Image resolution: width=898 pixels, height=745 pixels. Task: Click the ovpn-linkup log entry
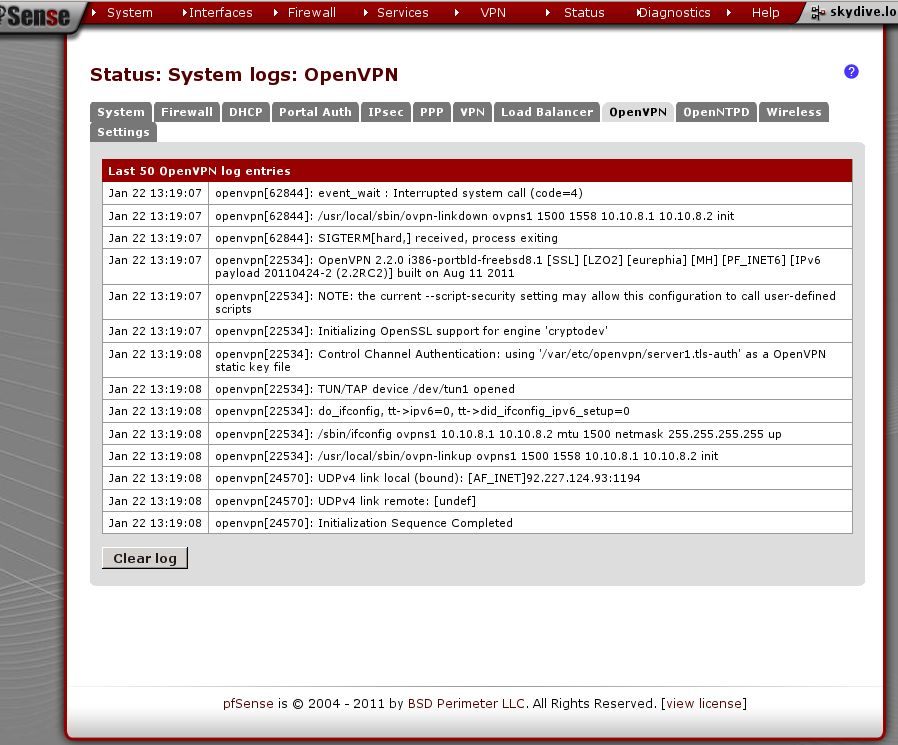[477, 456]
